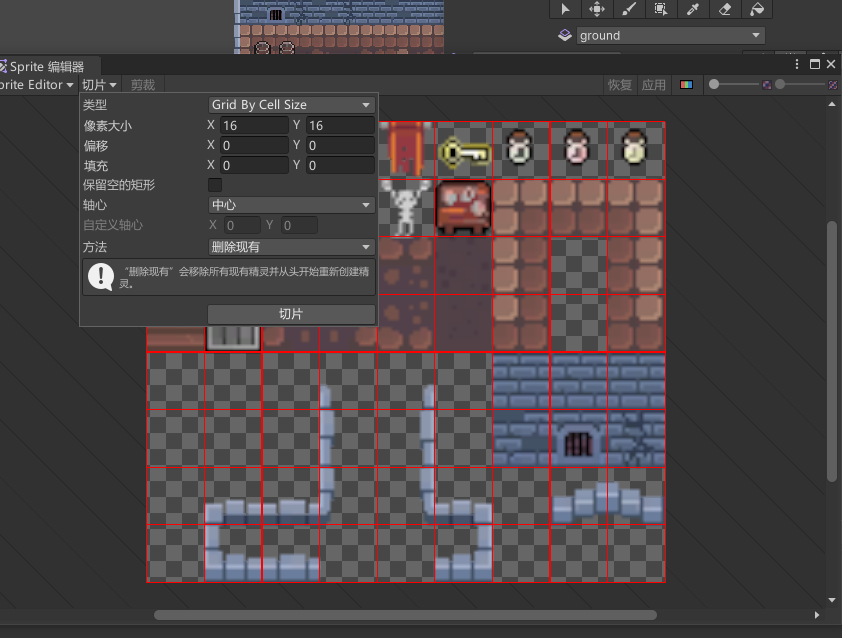Maximize the Sprite Editor window
This screenshot has height=638, width=842.
pos(815,64)
